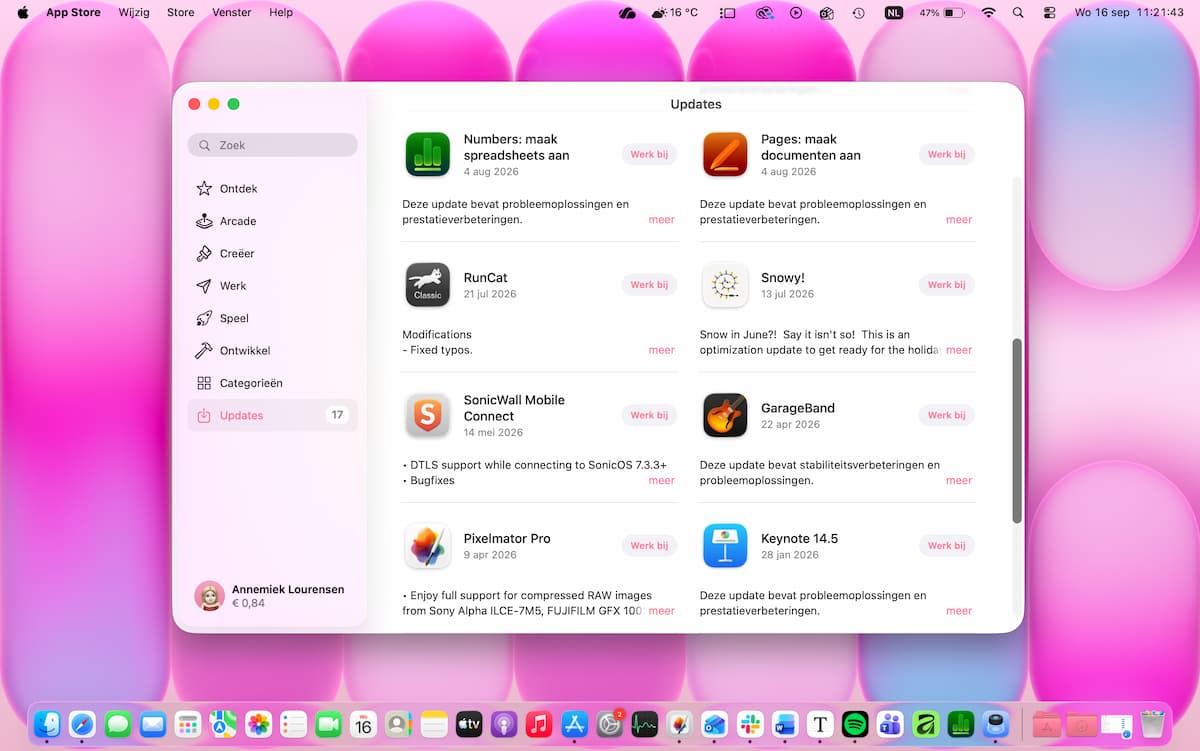Click the Wi-Fi menu bar icon

[989, 13]
